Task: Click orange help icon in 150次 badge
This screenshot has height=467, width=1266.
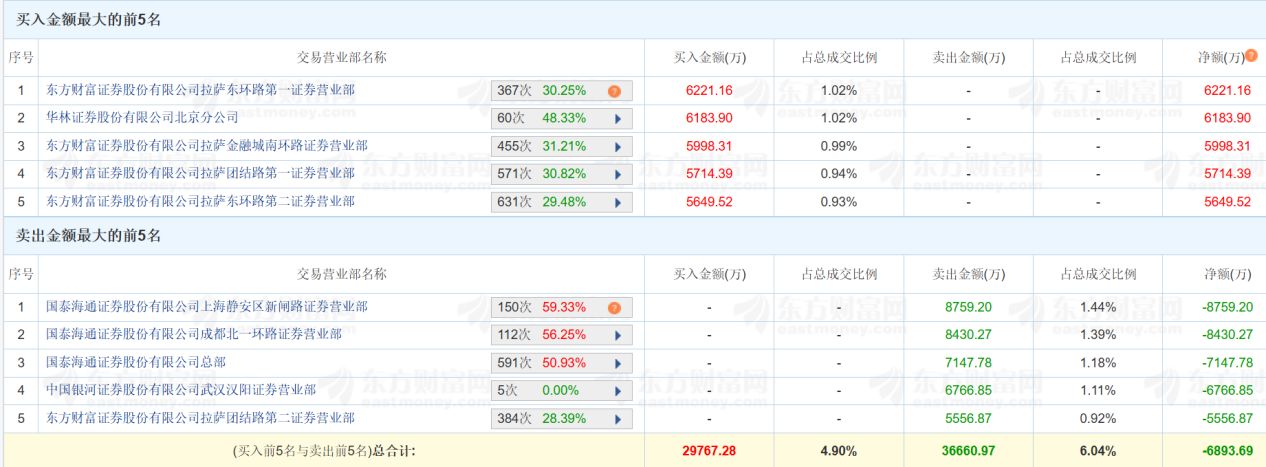Action: [x=614, y=307]
